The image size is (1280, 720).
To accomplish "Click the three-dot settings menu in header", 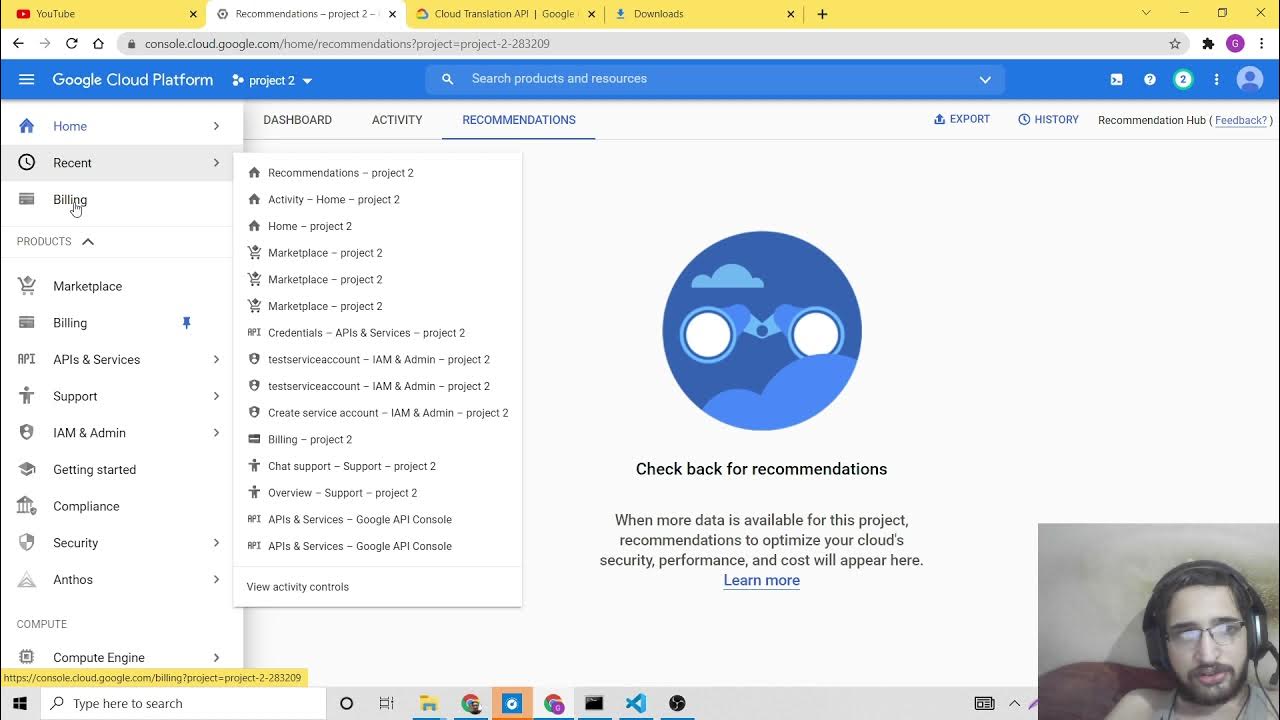I will click(x=1216, y=80).
